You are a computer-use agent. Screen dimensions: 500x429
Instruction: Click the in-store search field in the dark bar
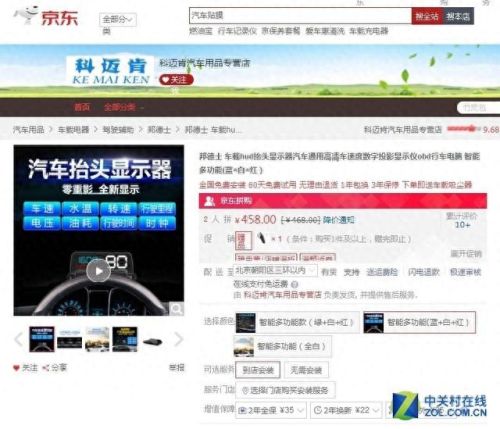(x=478, y=108)
